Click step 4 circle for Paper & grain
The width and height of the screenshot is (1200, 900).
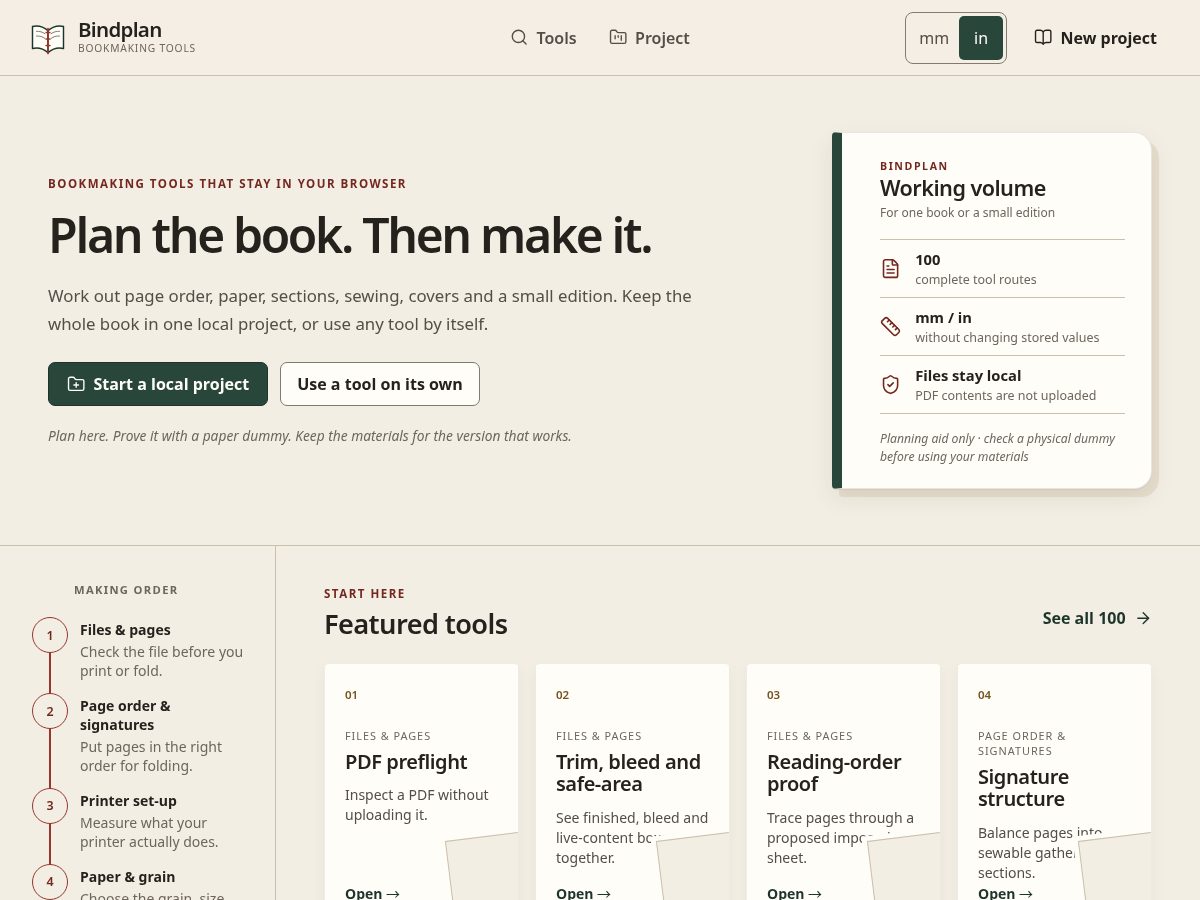pyautogui.click(x=50, y=882)
